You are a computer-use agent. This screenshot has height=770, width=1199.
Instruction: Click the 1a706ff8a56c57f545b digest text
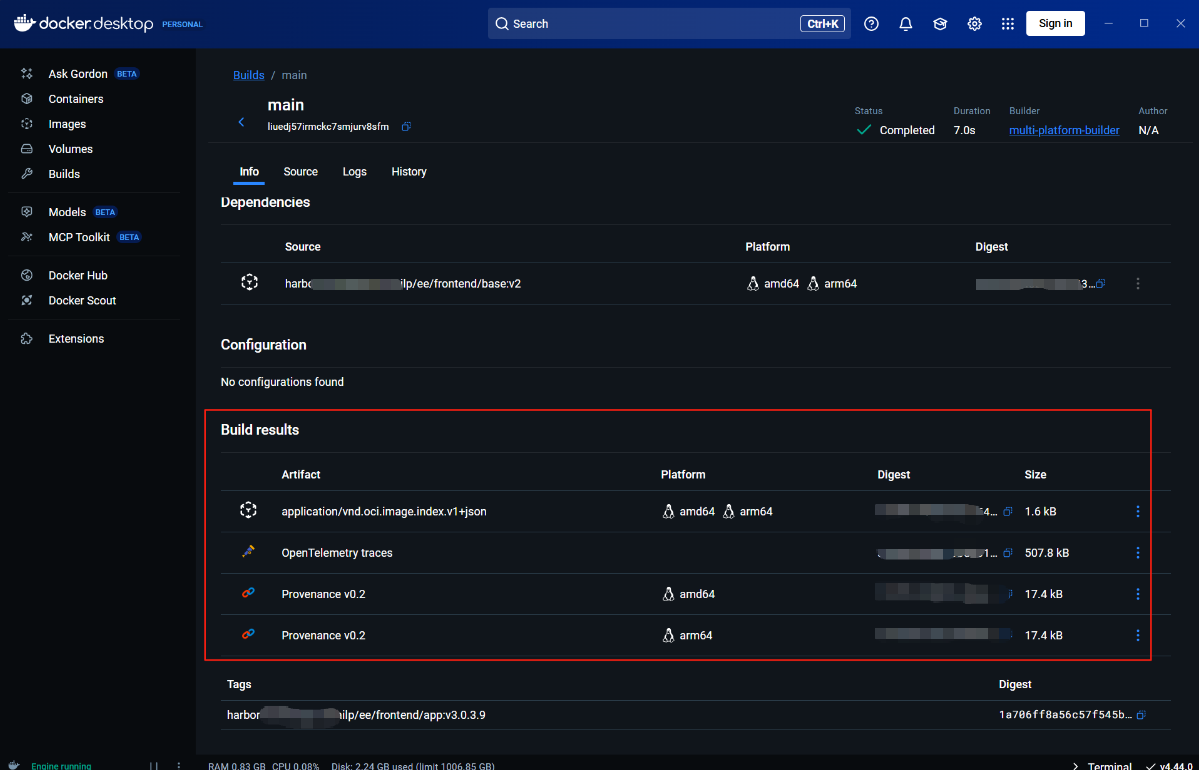click(1065, 715)
